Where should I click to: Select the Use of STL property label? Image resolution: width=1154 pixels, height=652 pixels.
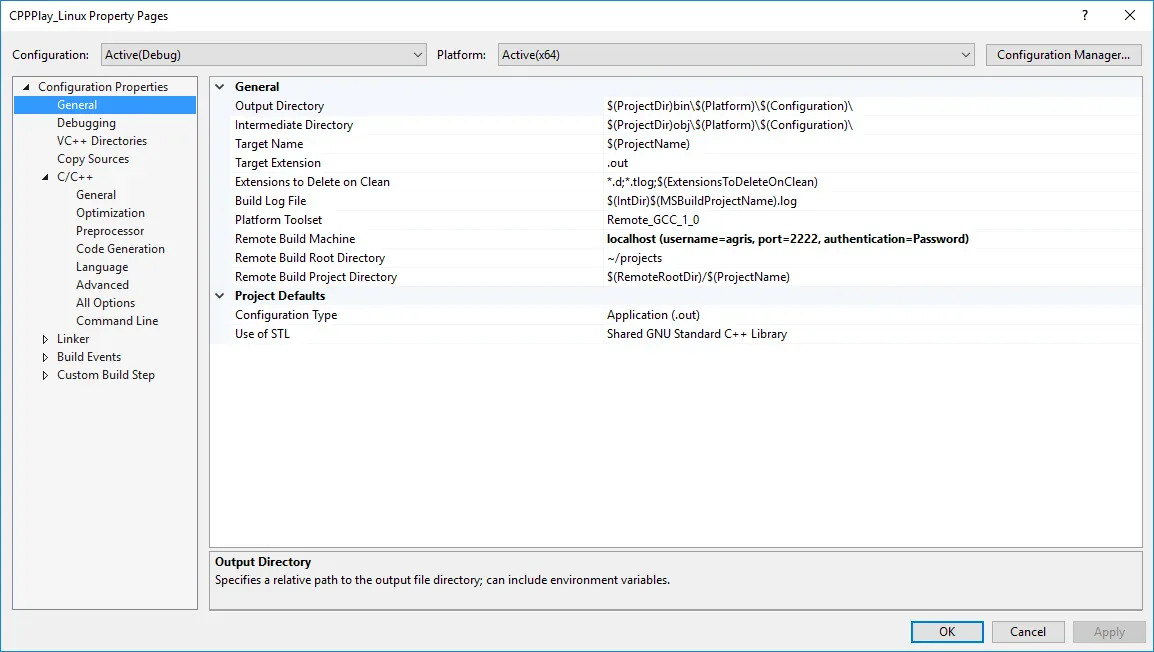coord(262,334)
